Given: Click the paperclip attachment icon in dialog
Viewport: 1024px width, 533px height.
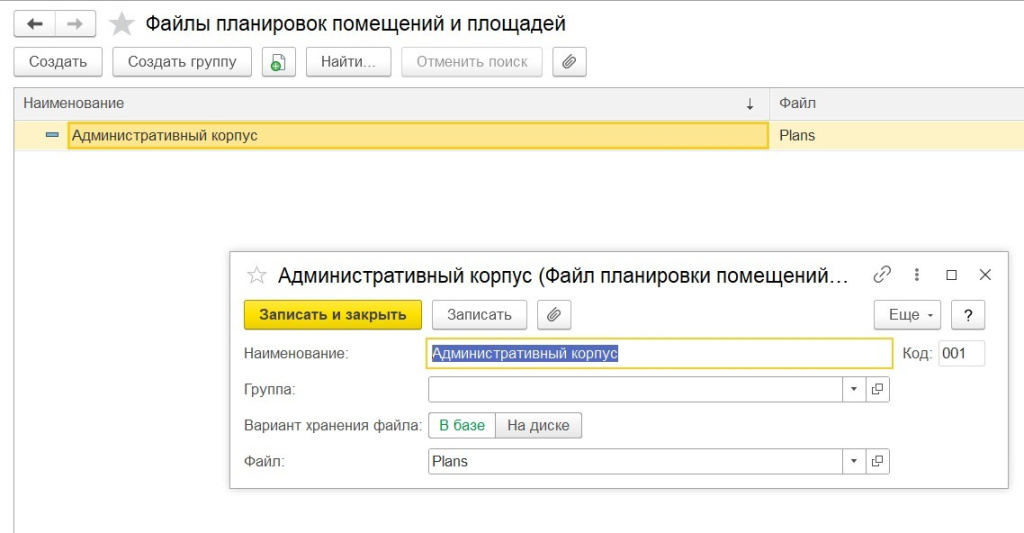Looking at the screenshot, I should click(x=553, y=315).
